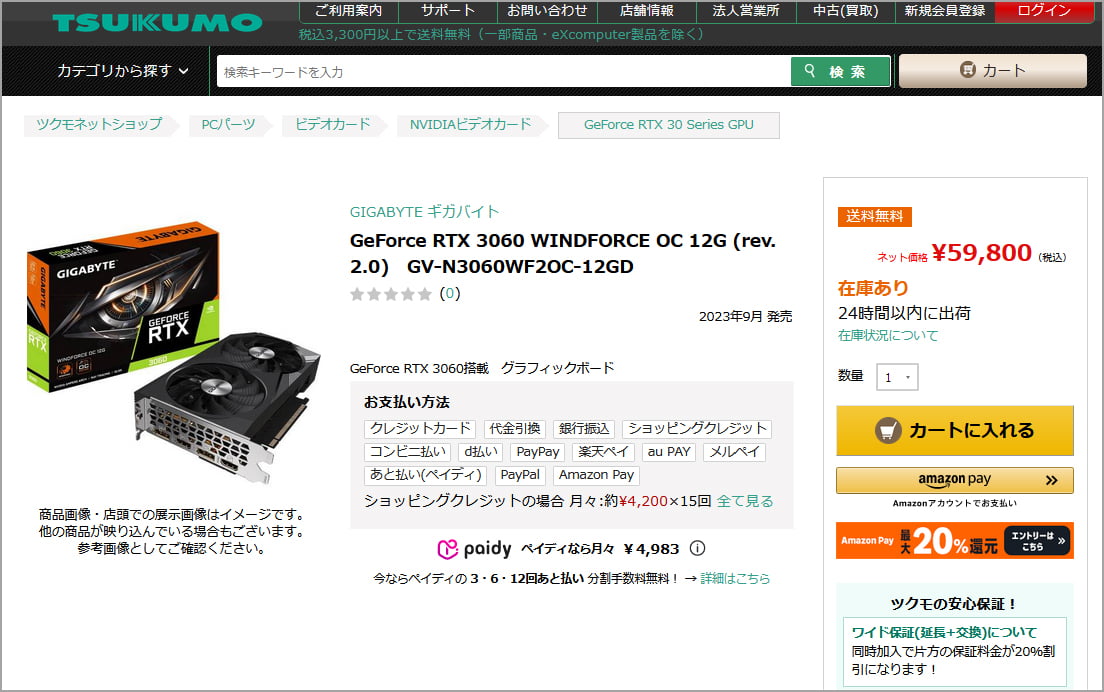Click the paidy logo
The image size is (1104, 692).
[x=474, y=549]
